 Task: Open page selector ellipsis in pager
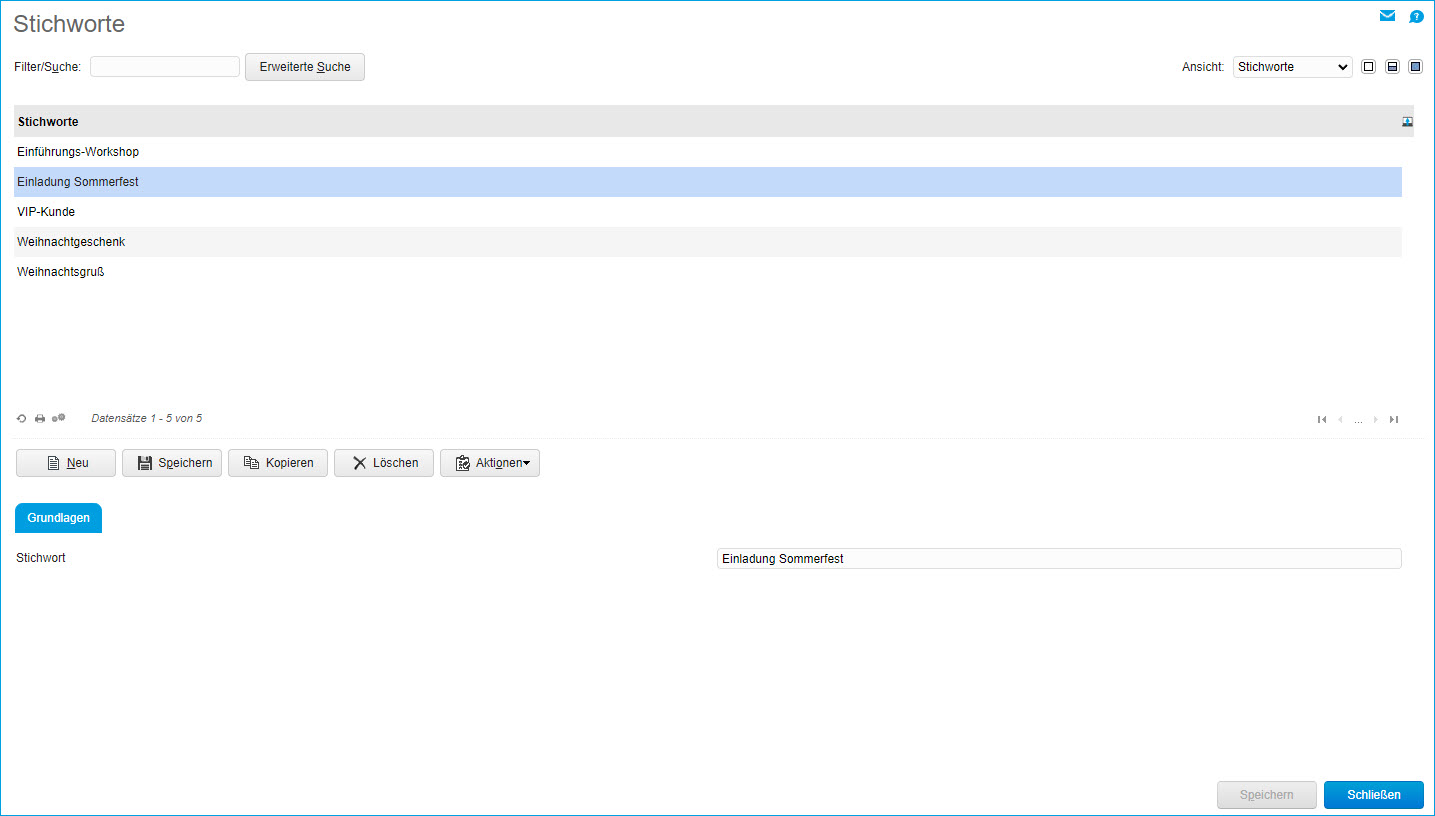tap(1358, 421)
